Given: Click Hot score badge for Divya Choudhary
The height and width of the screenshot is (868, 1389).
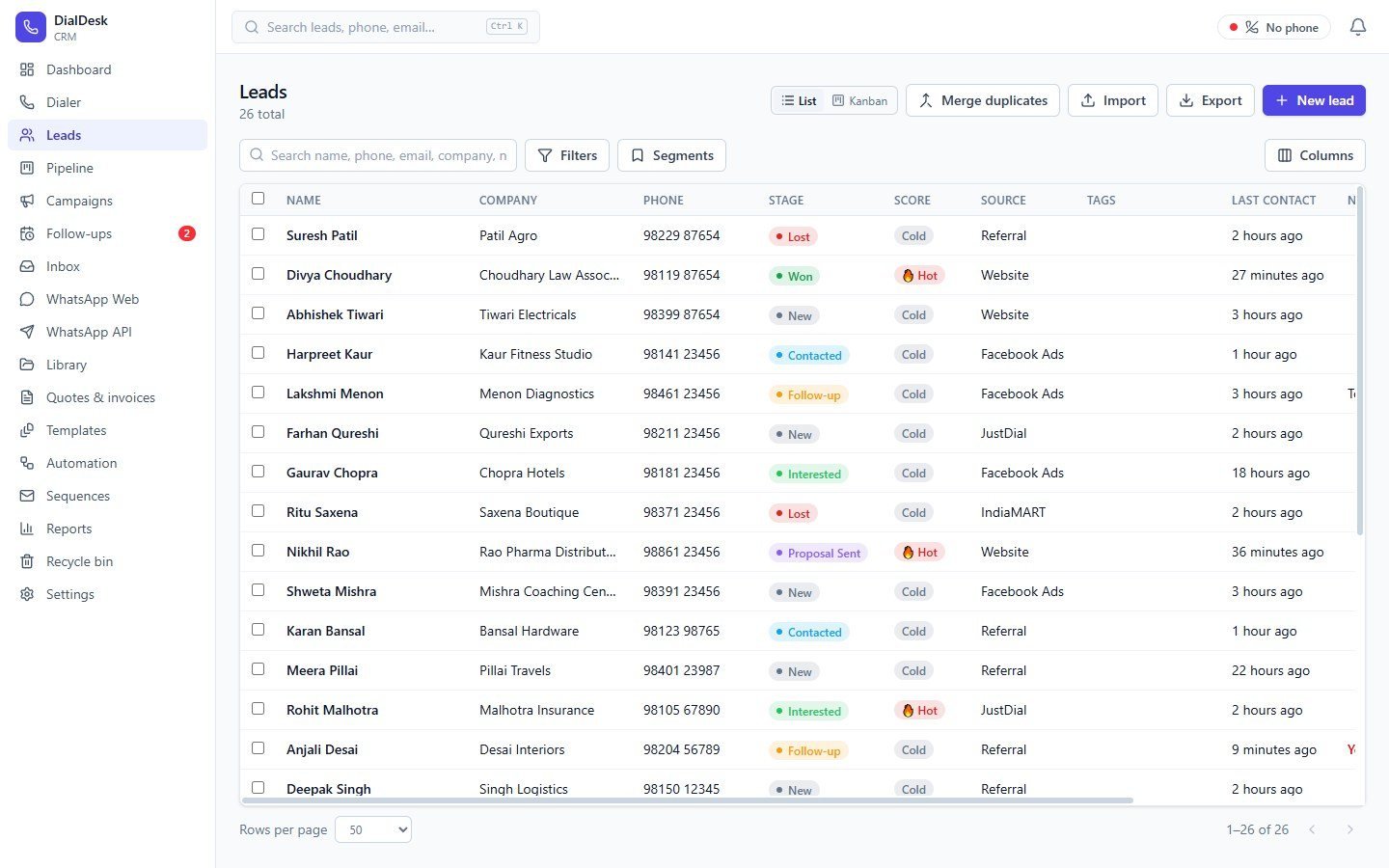Looking at the screenshot, I should point(919,275).
